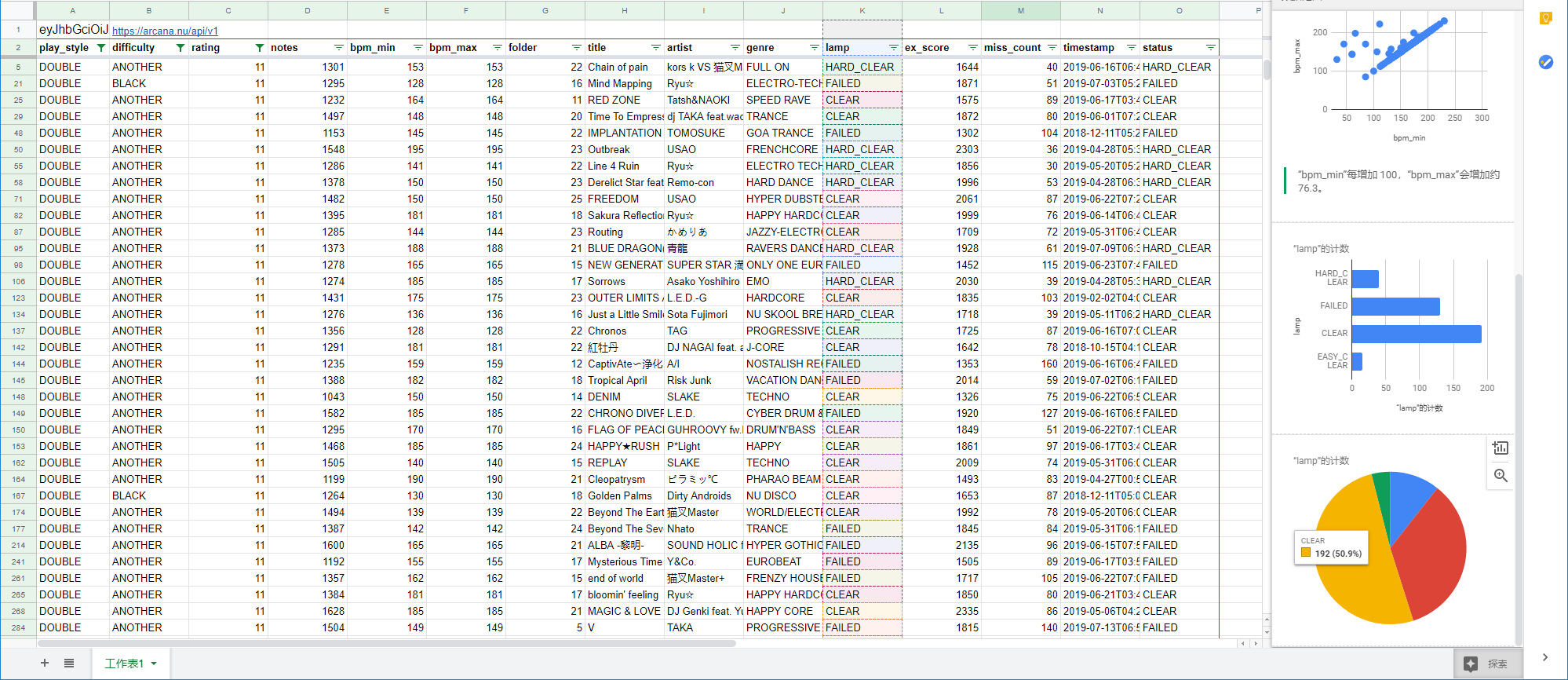
Task: Select the 'Tatsh&NAOKI' artist cell
Action: [x=703, y=100]
